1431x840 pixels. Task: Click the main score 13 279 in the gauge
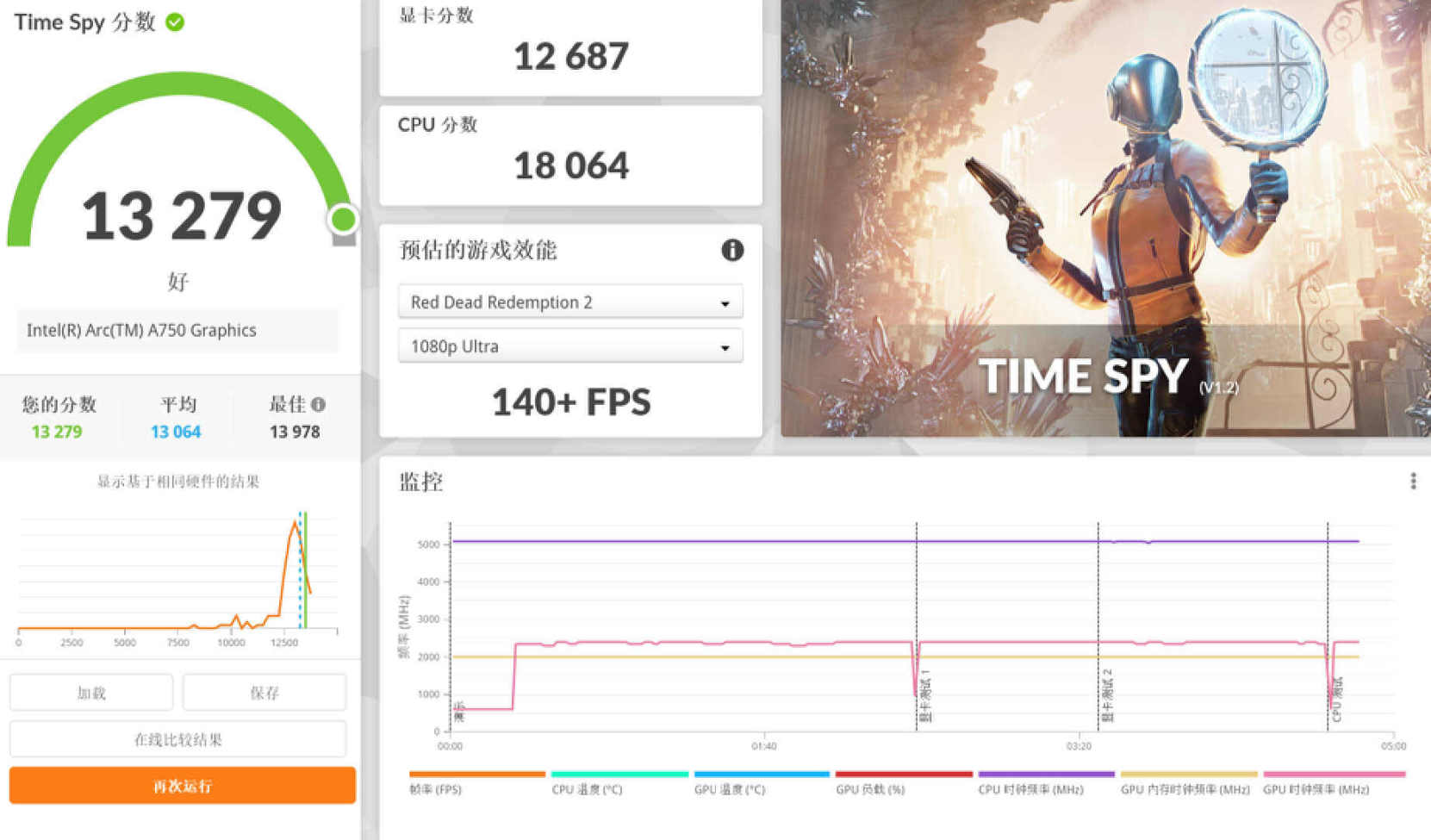(182, 215)
